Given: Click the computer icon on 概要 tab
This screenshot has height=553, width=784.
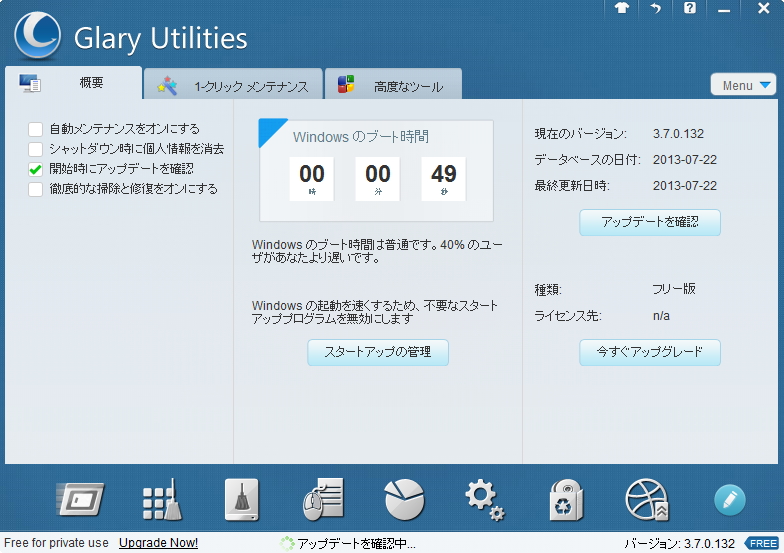Looking at the screenshot, I should pos(30,82).
